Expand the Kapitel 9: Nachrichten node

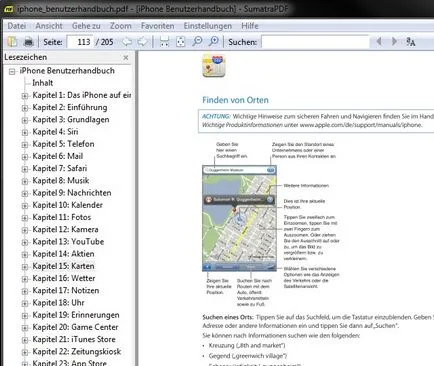25,194
